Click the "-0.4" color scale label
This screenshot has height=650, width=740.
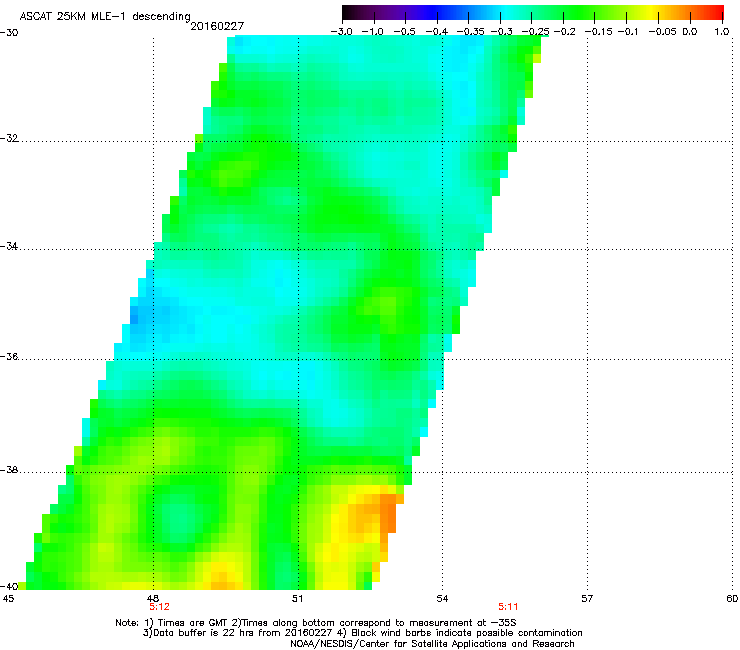[x=437, y=32]
